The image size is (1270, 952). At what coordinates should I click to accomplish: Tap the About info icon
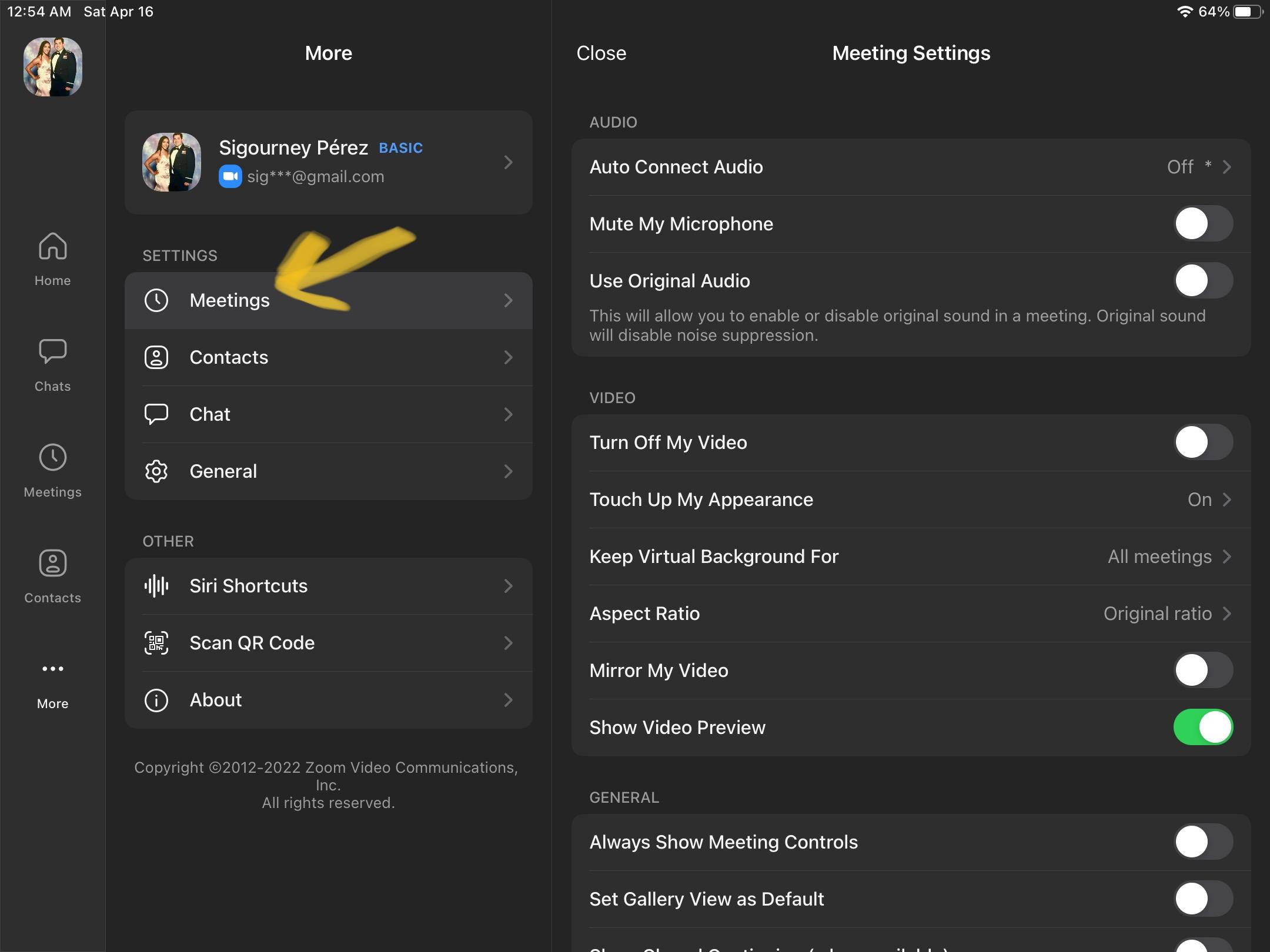156,700
